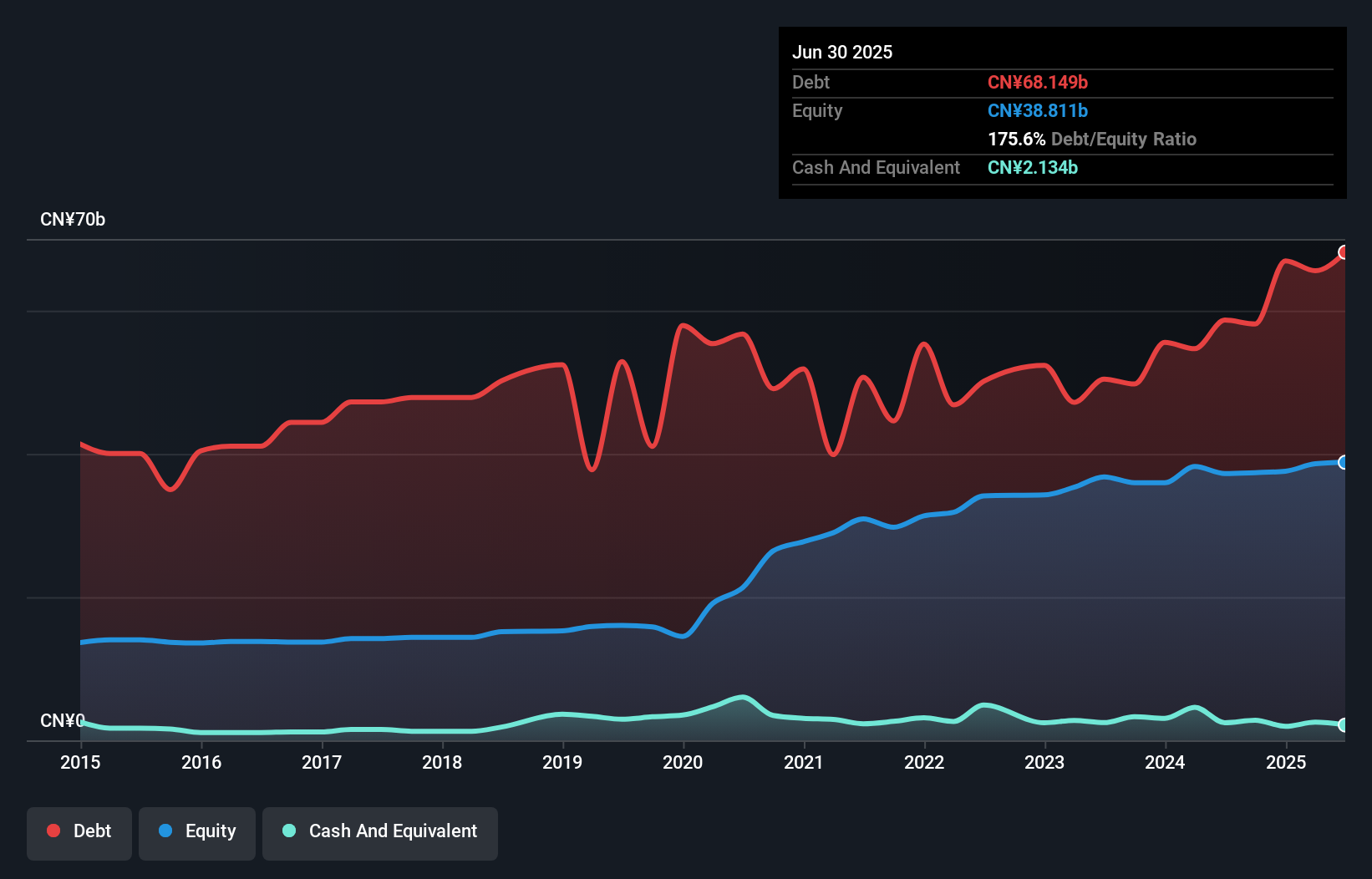Click the blue Equity legend dot
The image size is (1372, 879).
click(165, 831)
